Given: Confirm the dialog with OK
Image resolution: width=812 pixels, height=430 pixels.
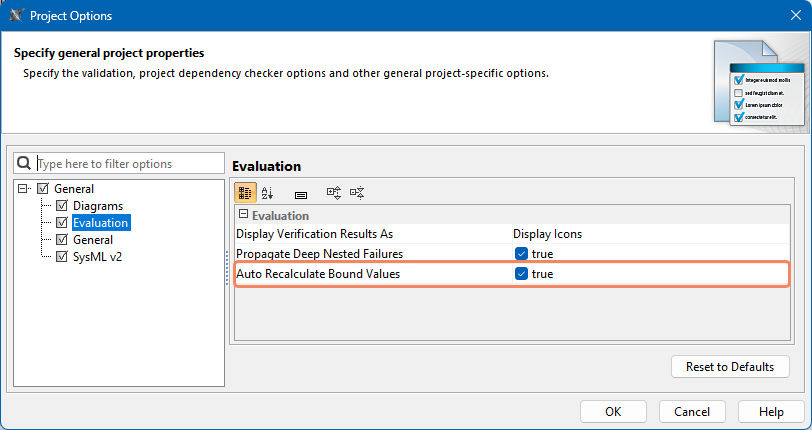Looking at the screenshot, I should pyautogui.click(x=613, y=411).
